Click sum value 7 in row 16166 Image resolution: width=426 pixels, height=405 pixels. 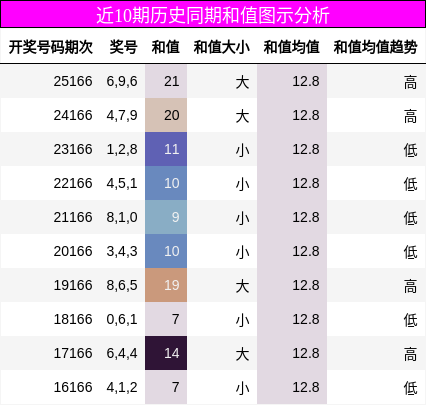tap(166, 387)
